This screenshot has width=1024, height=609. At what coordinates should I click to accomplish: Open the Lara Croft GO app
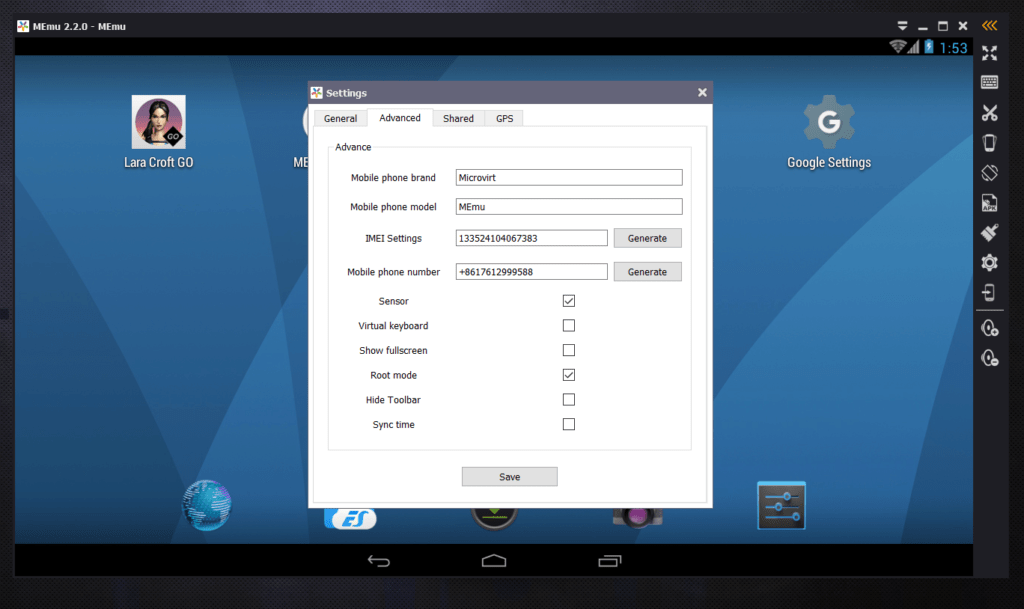(159, 132)
